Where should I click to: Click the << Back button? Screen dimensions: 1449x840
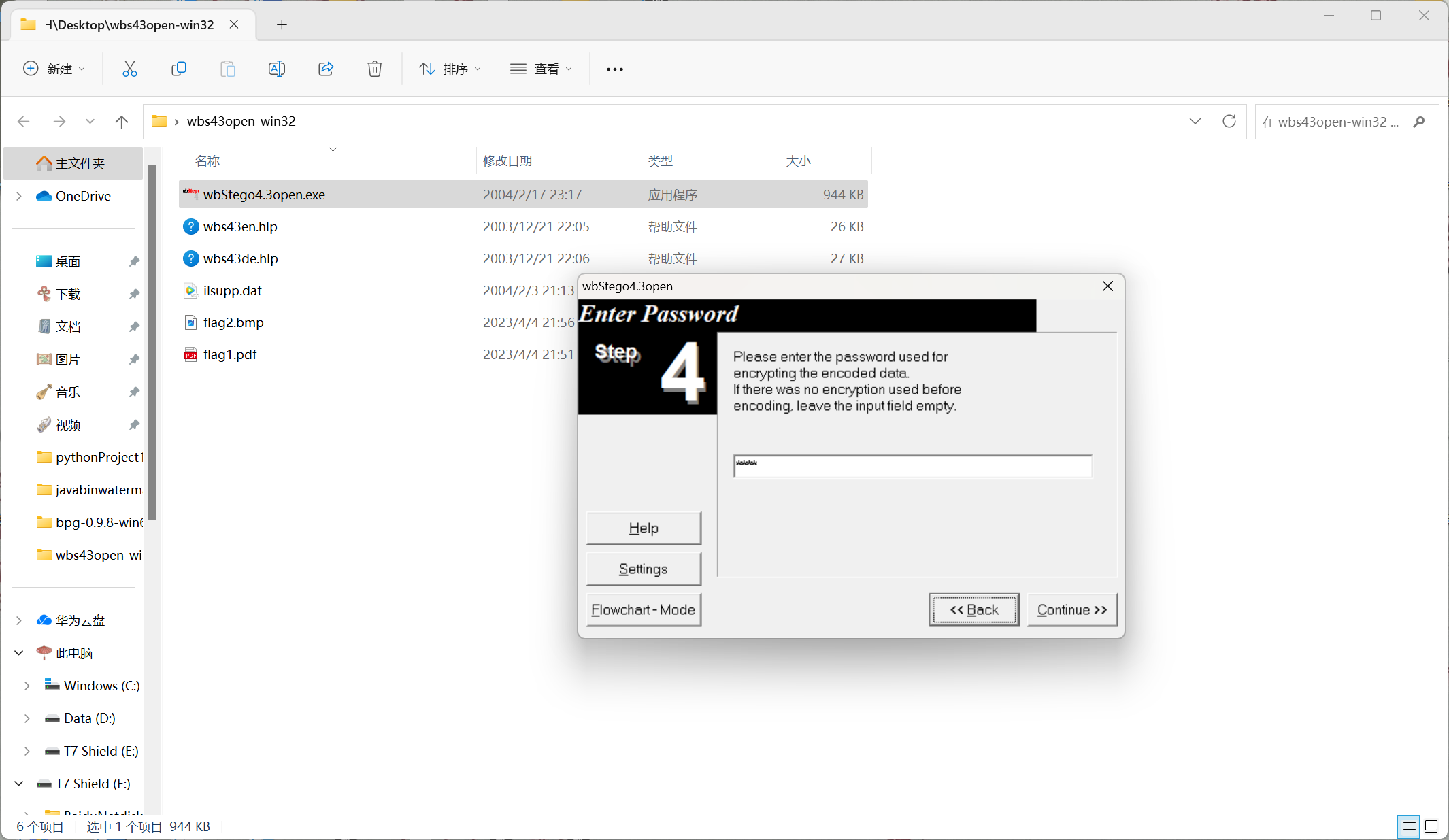pos(974,610)
